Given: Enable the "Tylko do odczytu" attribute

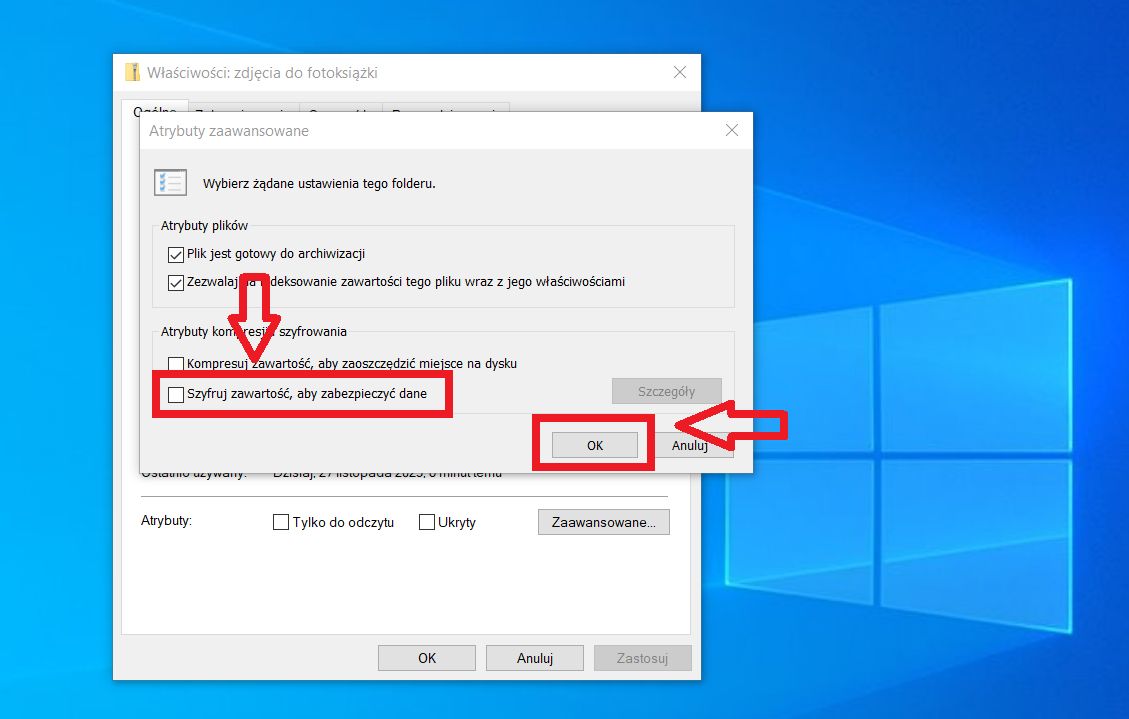Looking at the screenshot, I should coord(281,522).
